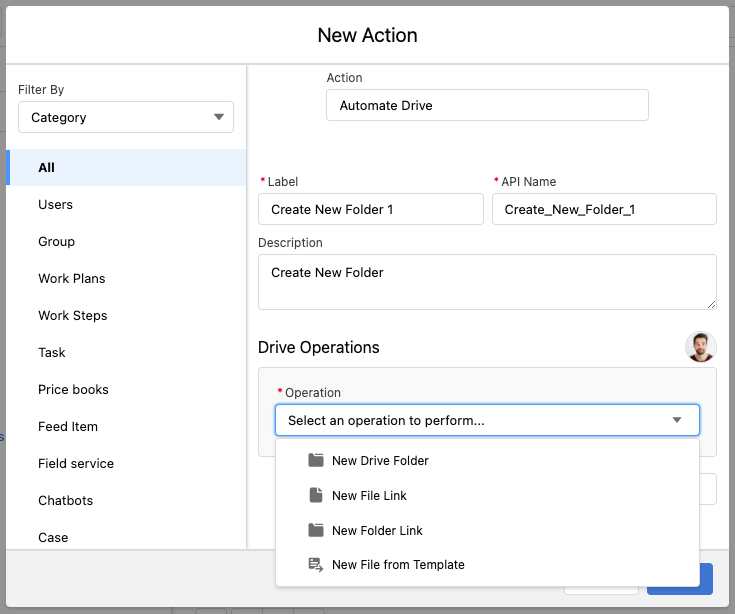Click folder icon beside New Drive Folder

(x=316, y=461)
